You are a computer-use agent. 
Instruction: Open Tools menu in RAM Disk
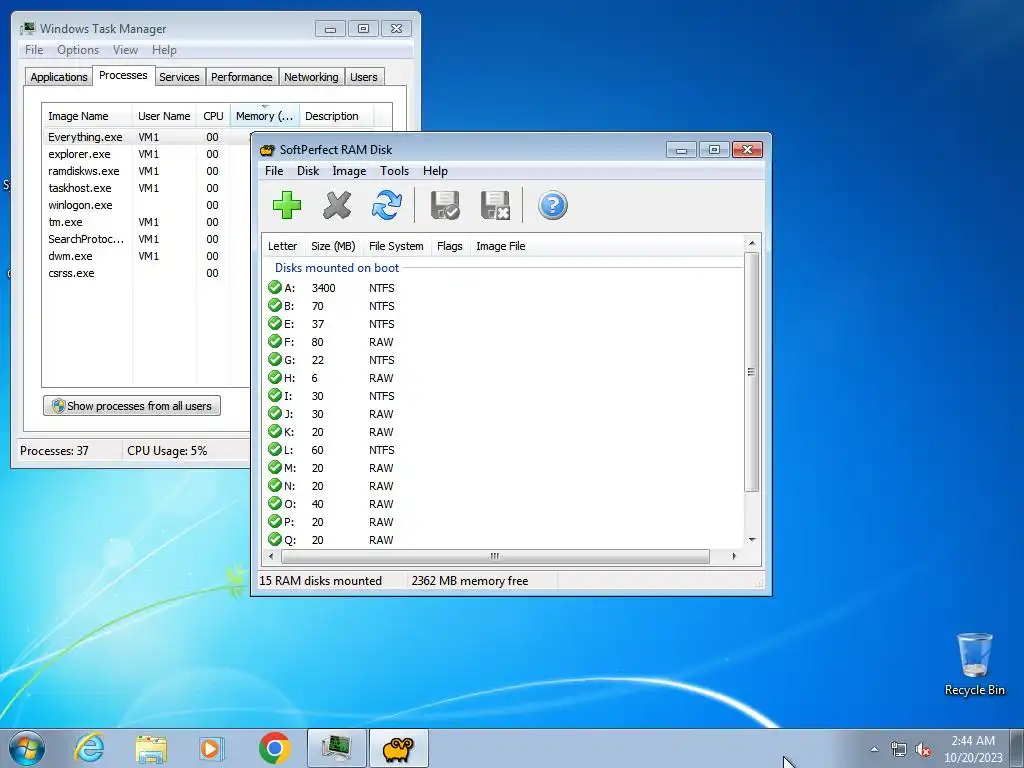(x=394, y=171)
